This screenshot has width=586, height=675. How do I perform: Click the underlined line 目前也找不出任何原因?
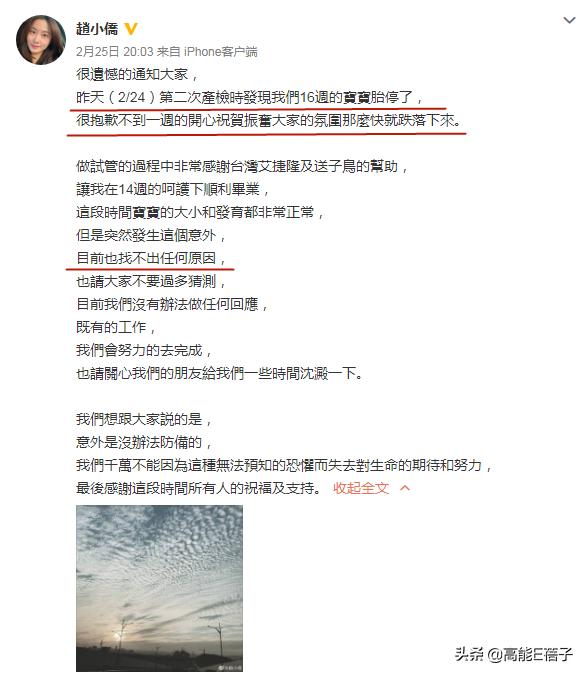tap(151, 258)
